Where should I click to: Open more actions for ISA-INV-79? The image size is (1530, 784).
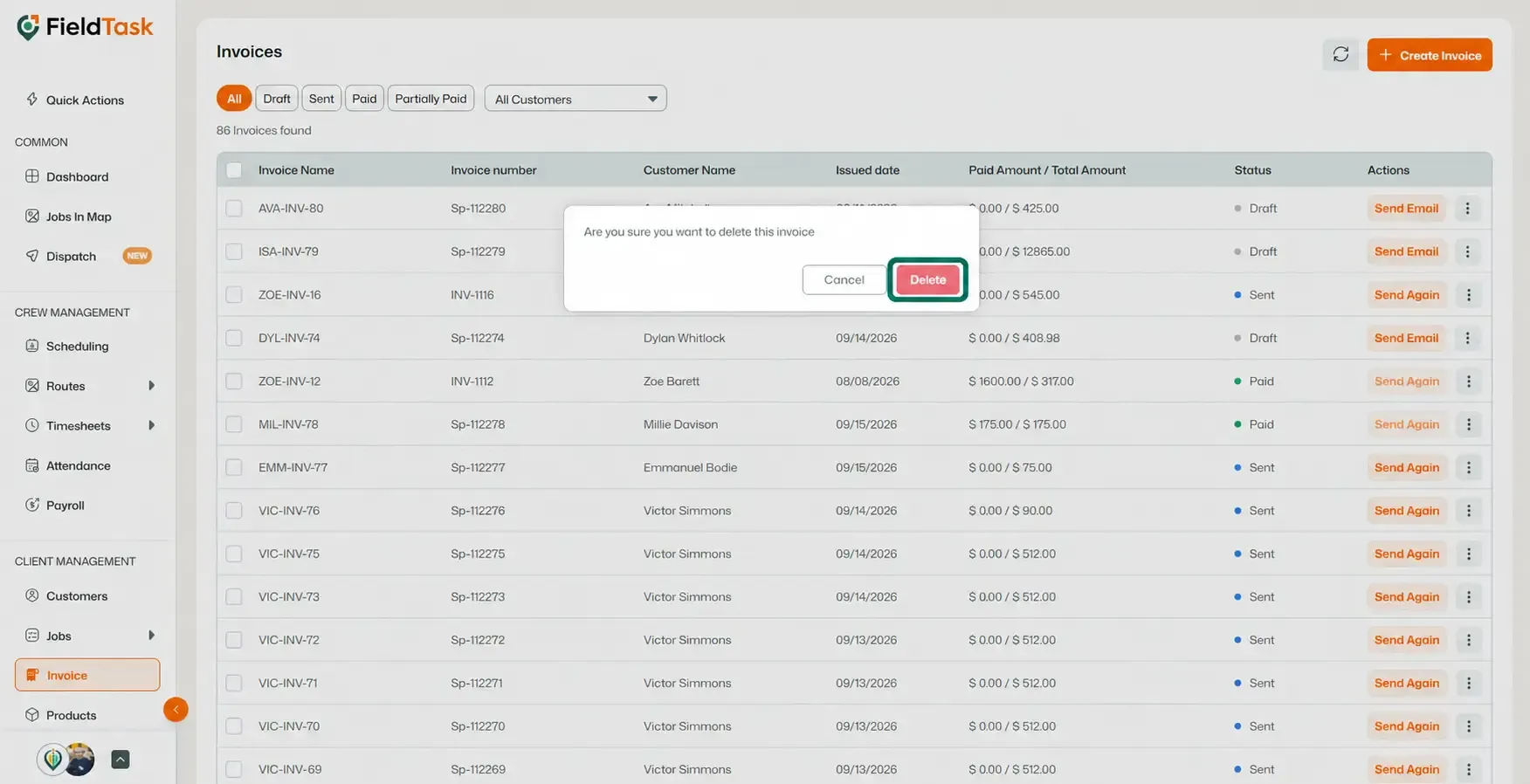click(1467, 251)
